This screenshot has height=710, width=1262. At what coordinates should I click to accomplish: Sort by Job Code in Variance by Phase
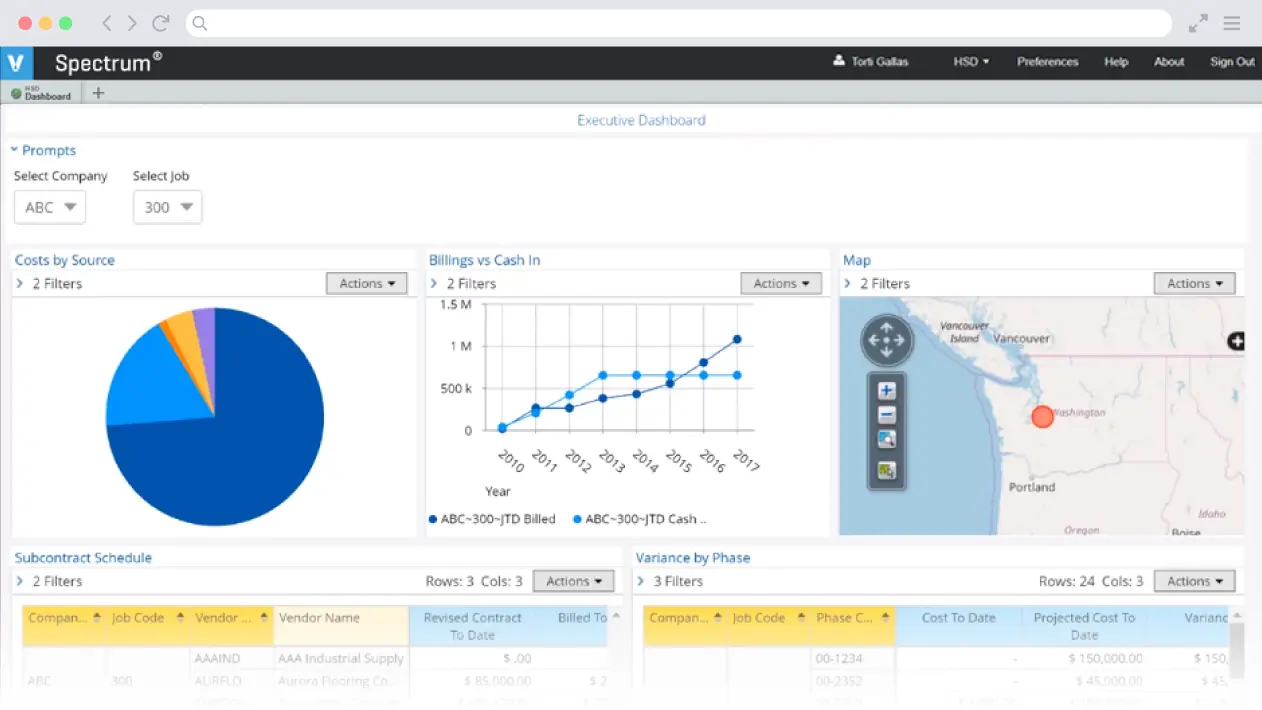tap(801, 618)
